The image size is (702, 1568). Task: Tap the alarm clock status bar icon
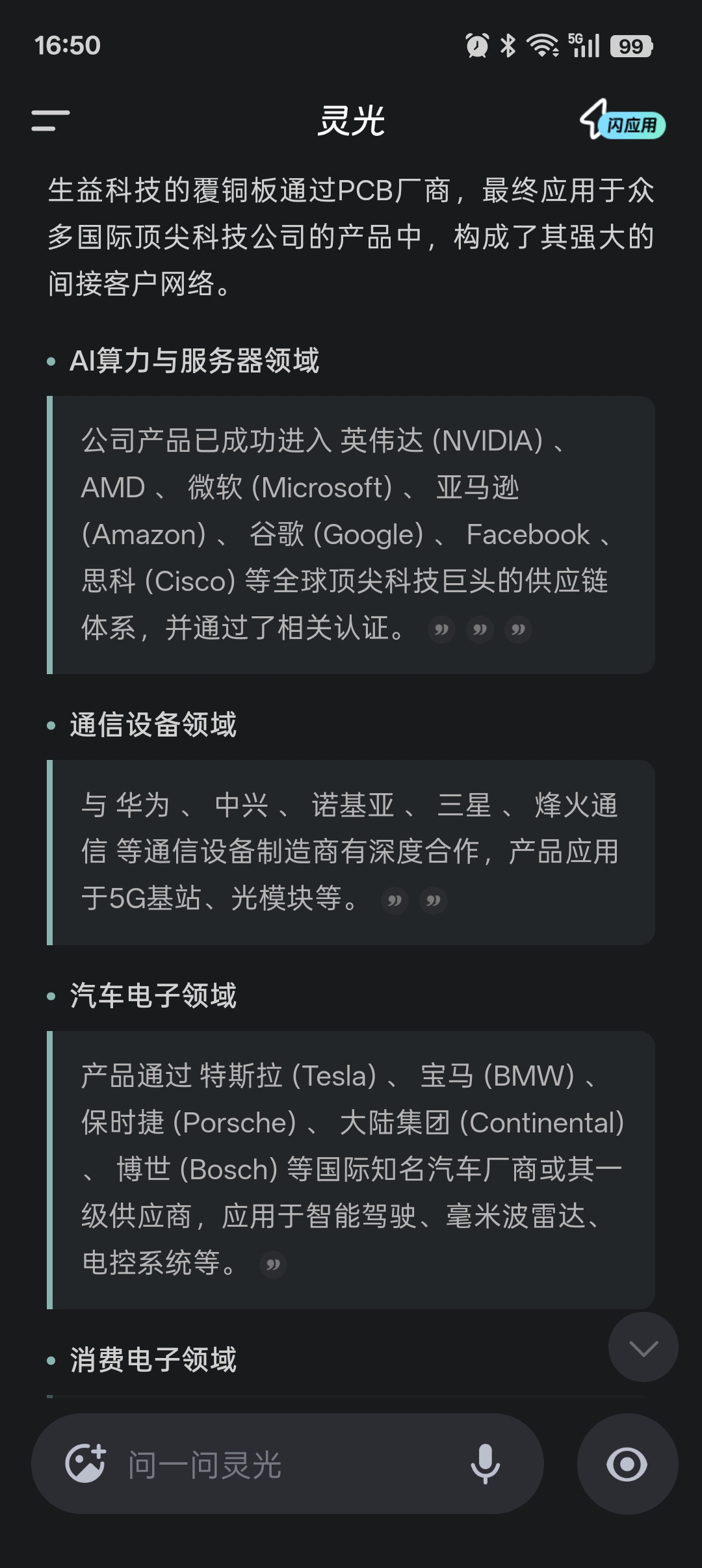tap(477, 46)
